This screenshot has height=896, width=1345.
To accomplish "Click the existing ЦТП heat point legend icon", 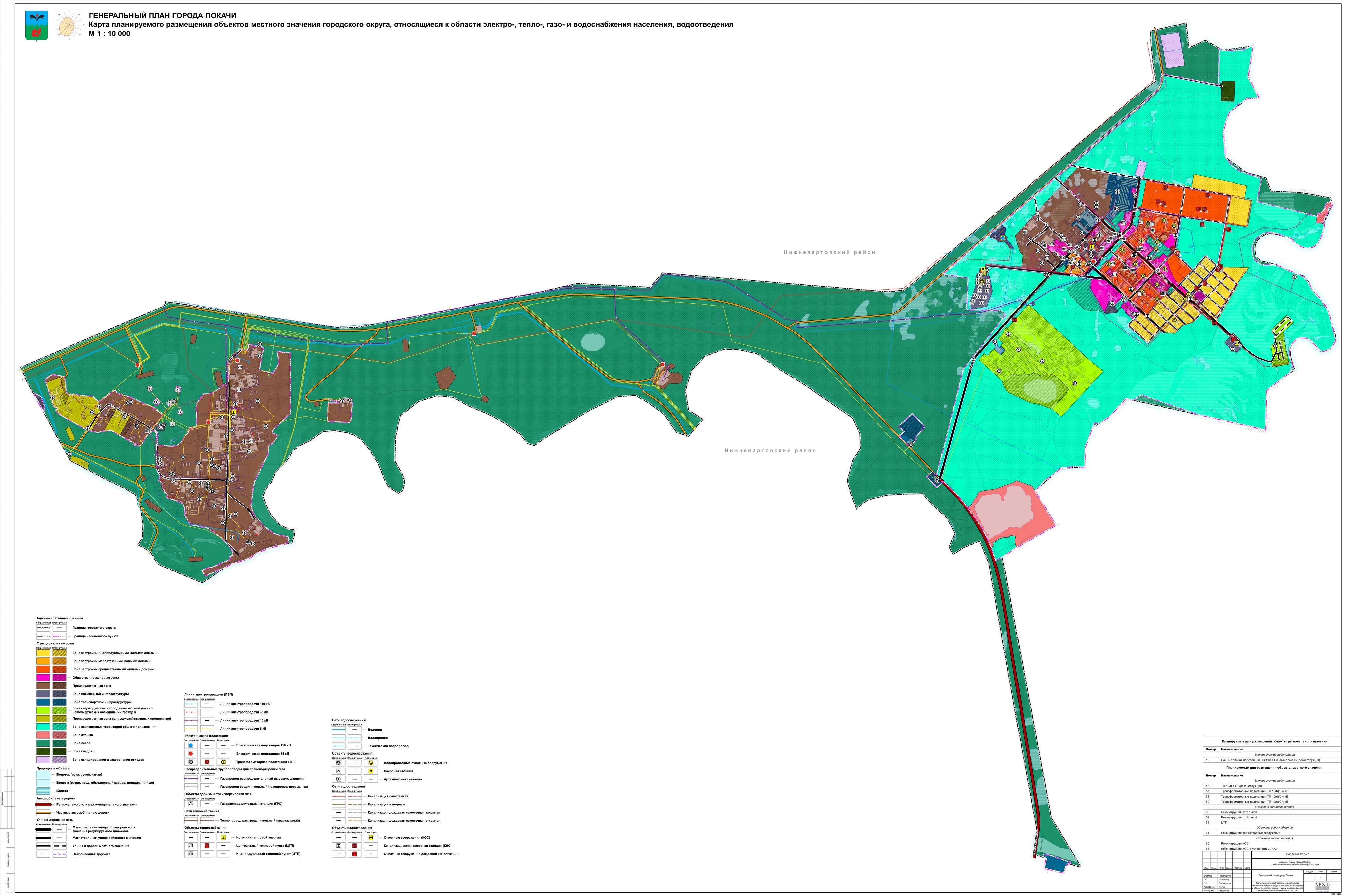I will pos(191,846).
